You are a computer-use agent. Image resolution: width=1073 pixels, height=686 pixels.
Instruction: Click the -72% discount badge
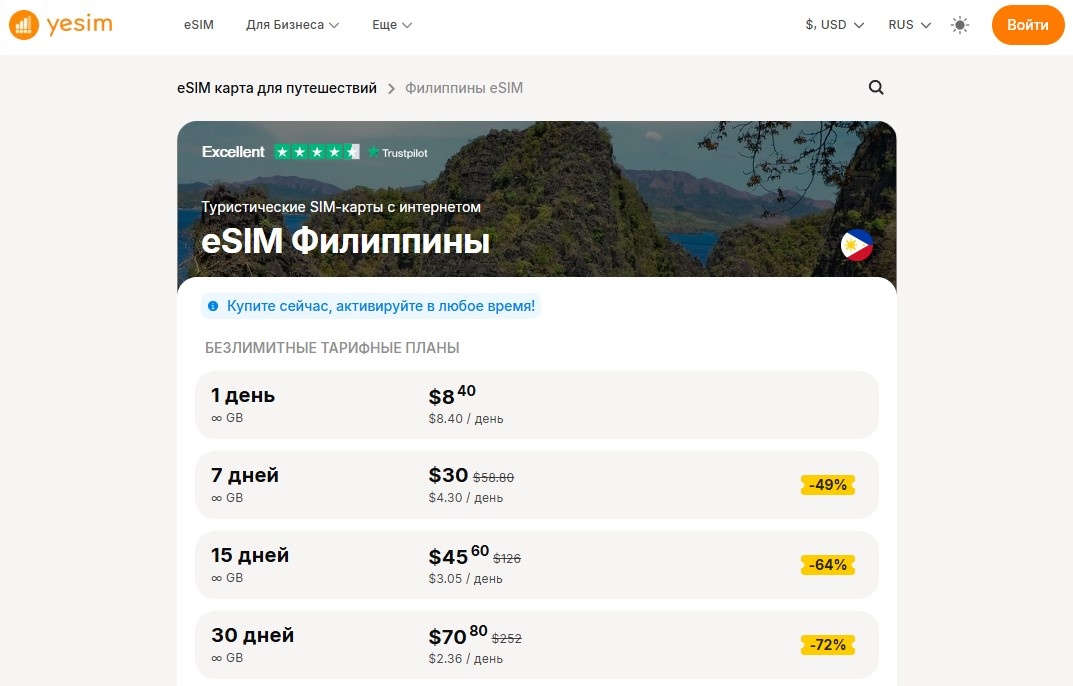click(x=827, y=645)
